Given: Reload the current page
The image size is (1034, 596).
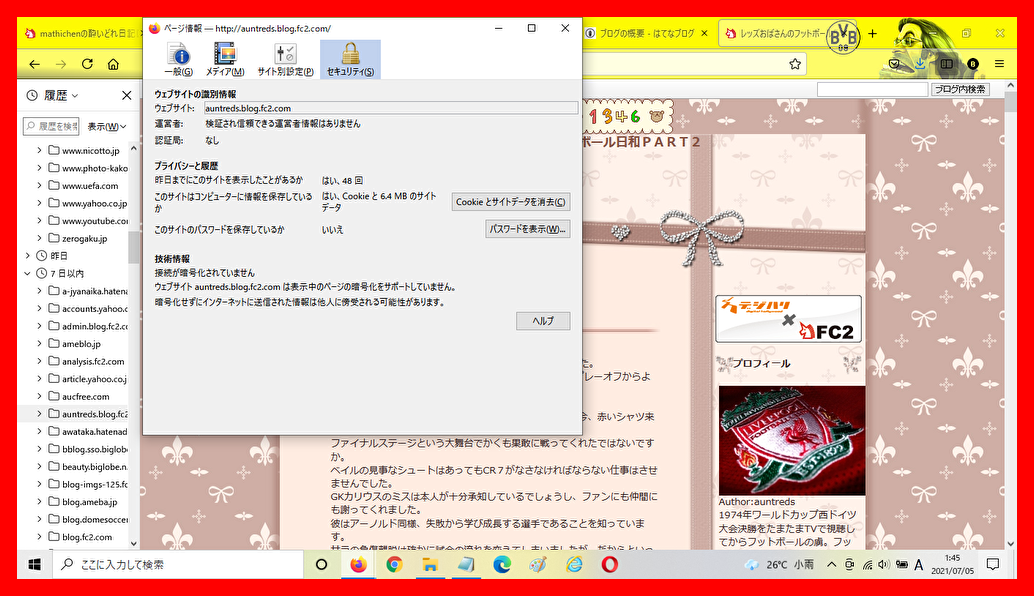Looking at the screenshot, I should point(87,63).
